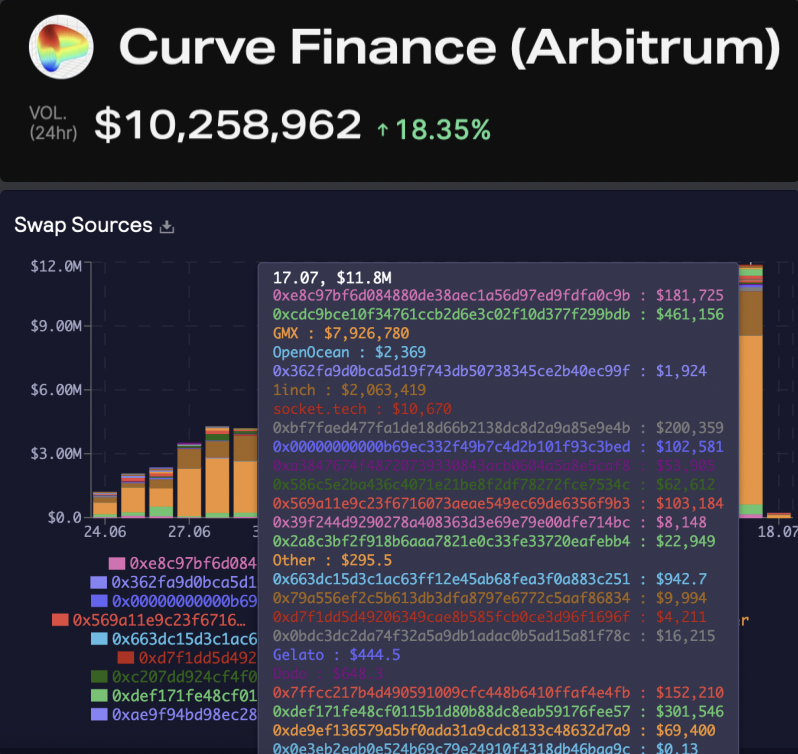
Task: Click the $6.00M y-axis label
Action: pos(55,390)
